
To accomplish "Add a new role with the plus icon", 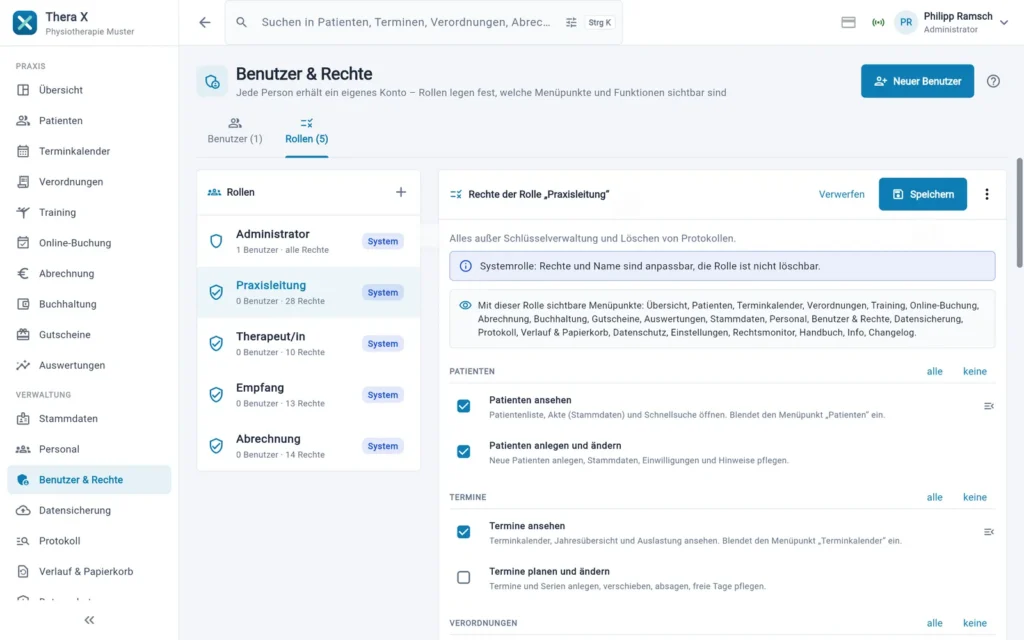I will click(401, 192).
